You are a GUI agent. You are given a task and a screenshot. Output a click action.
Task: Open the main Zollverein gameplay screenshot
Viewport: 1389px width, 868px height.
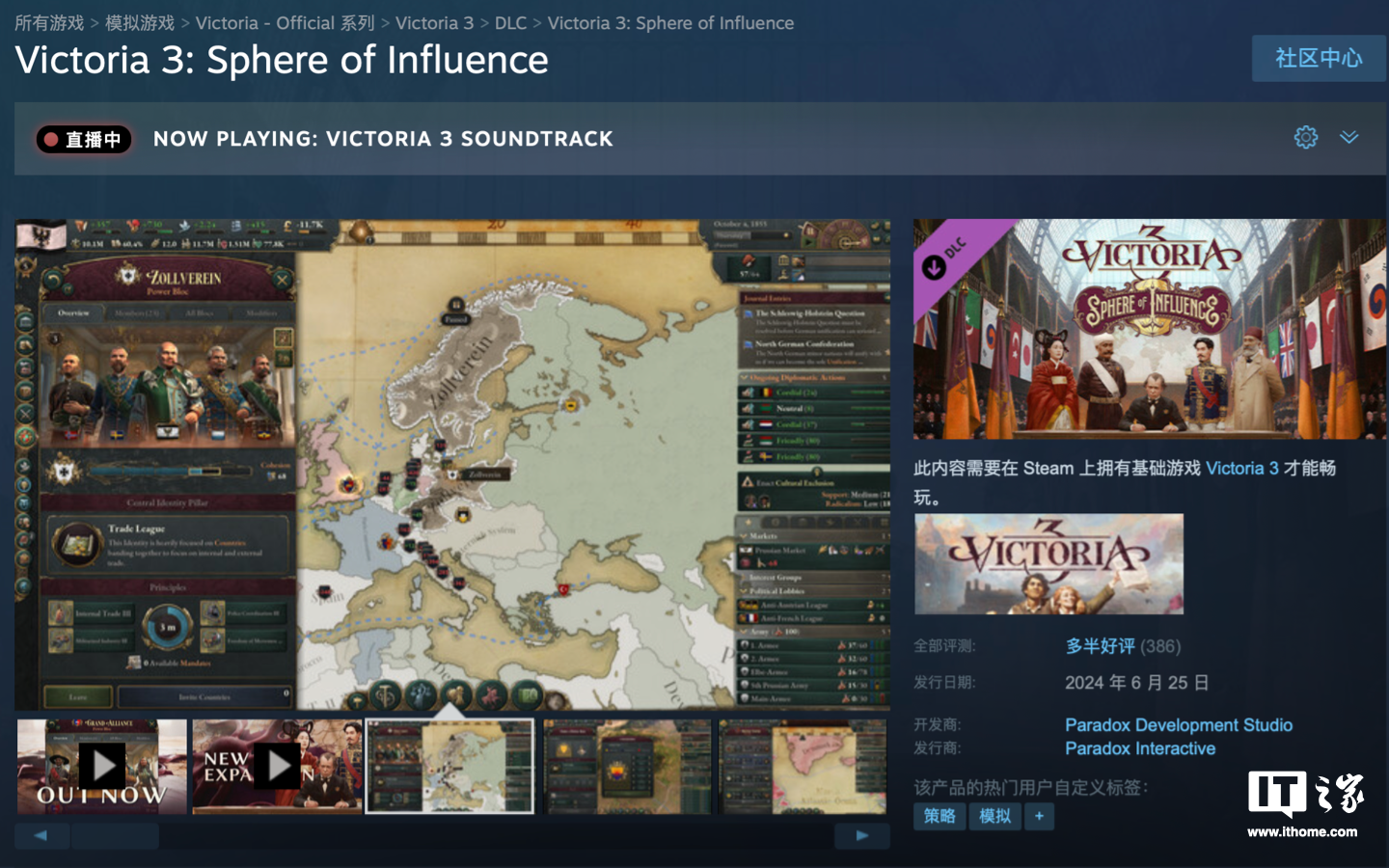click(x=452, y=465)
